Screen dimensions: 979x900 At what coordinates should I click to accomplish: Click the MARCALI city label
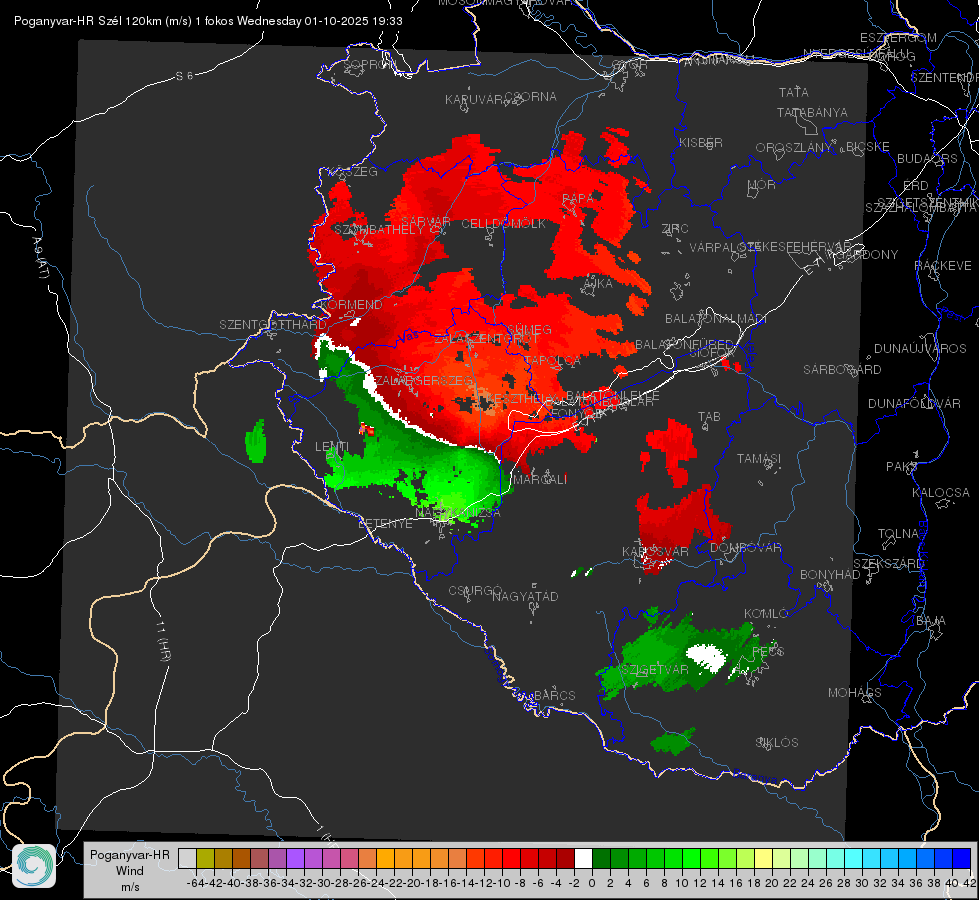[x=539, y=480]
